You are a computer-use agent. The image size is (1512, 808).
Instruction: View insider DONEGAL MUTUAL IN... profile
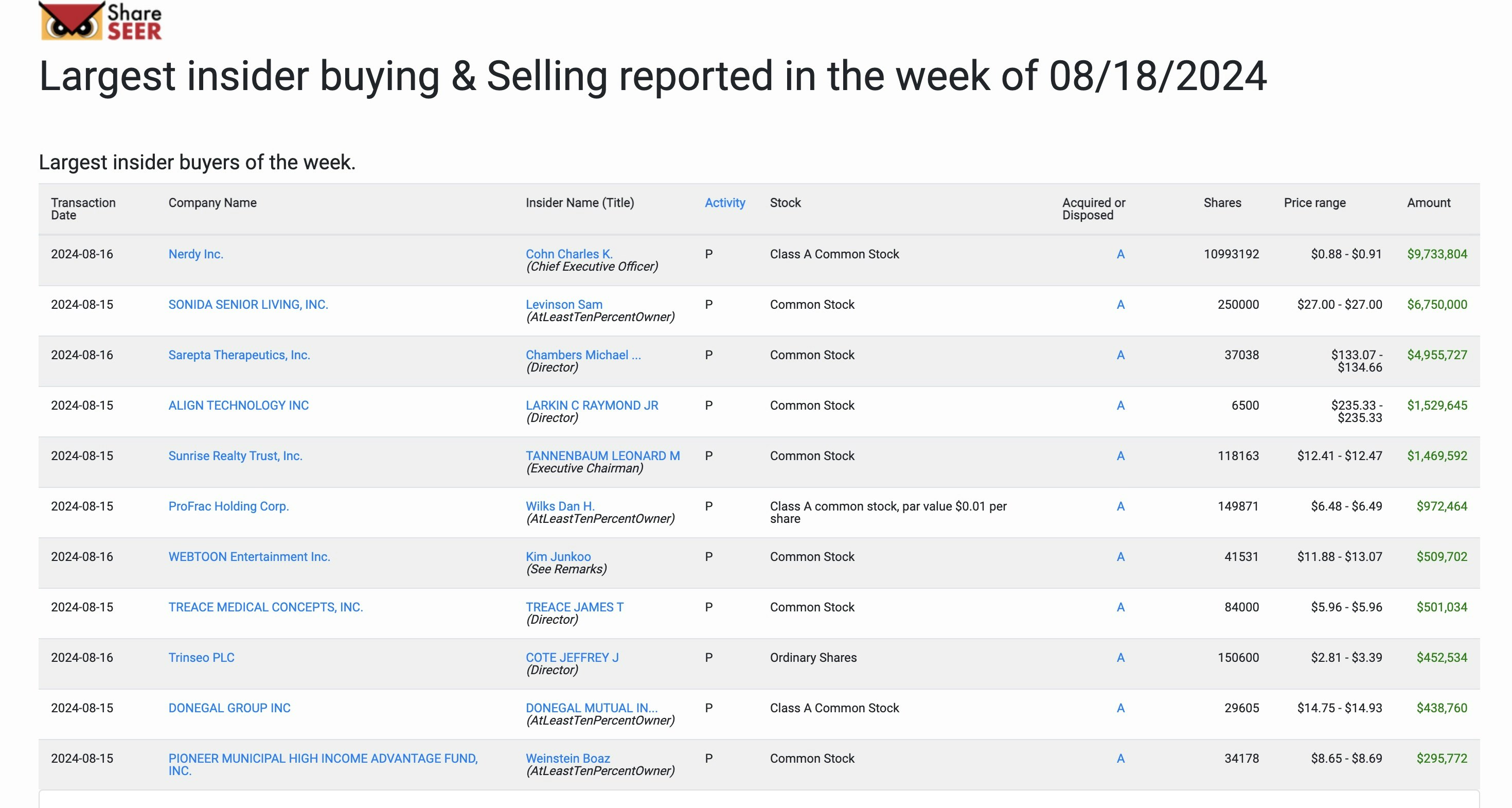pyautogui.click(x=591, y=708)
